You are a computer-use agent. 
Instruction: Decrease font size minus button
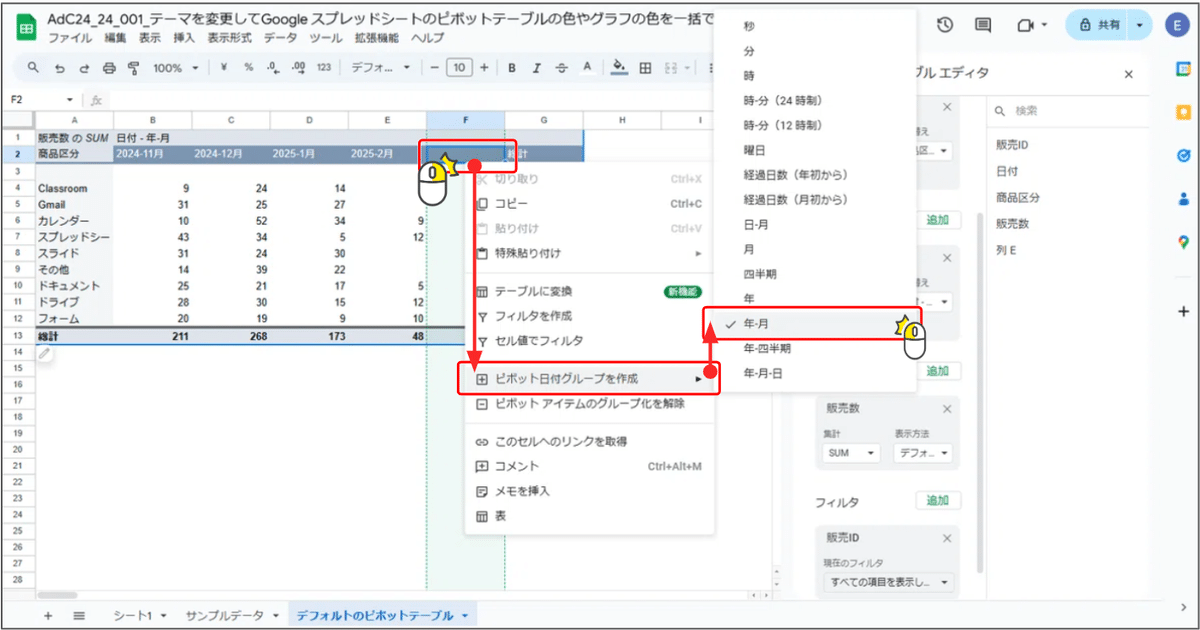(434, 68)
